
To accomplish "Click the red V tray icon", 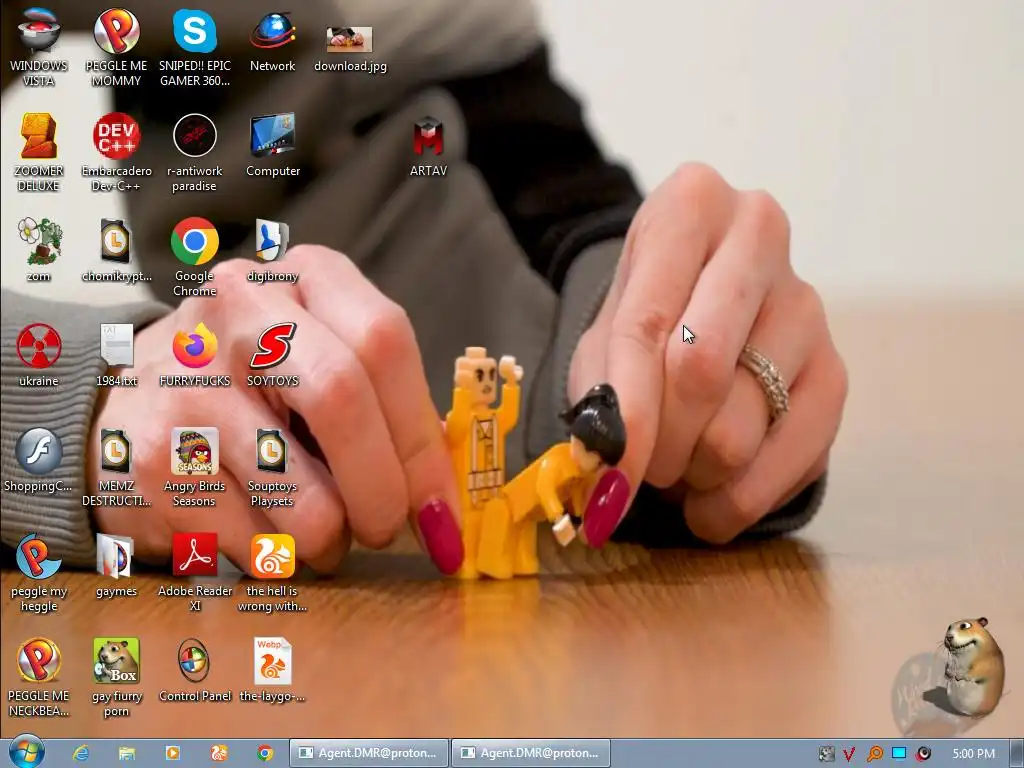I will tap(849, 754).
